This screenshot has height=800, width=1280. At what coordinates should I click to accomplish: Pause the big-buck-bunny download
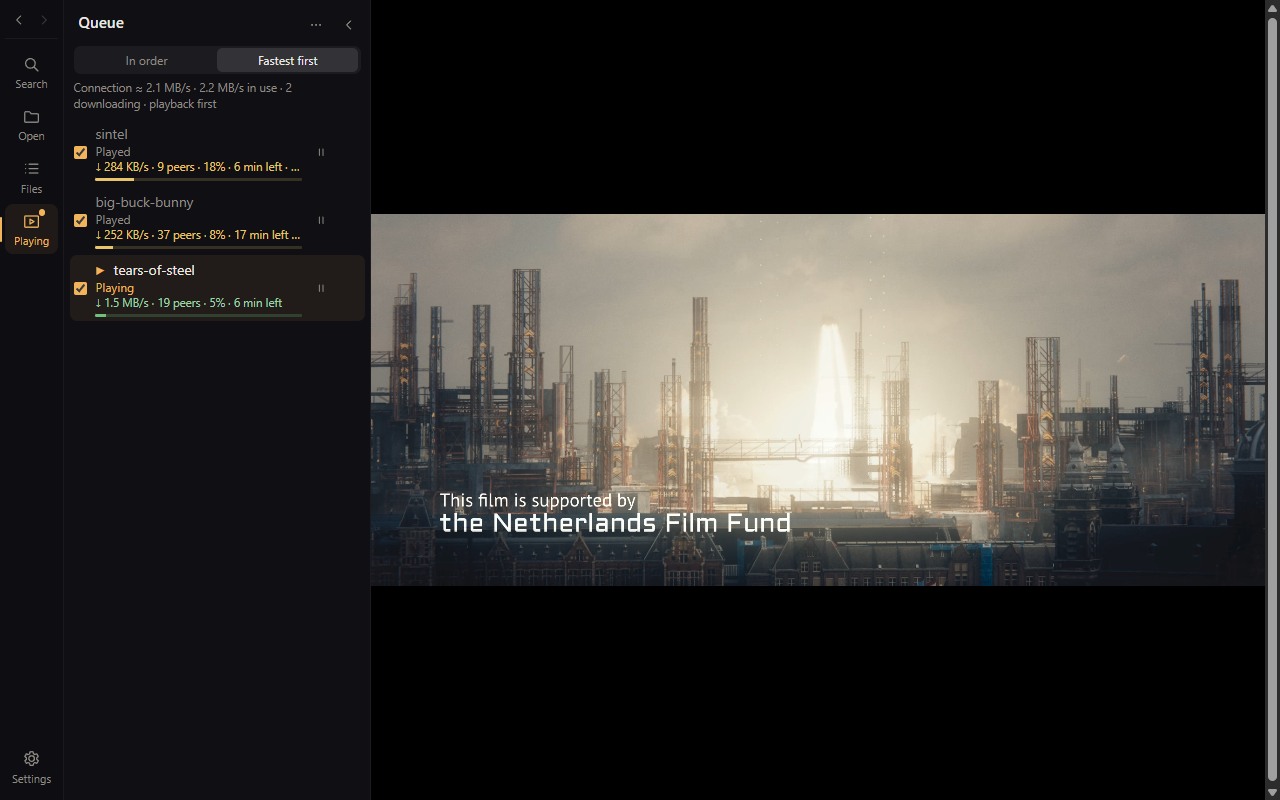click(x=321, y=220)
